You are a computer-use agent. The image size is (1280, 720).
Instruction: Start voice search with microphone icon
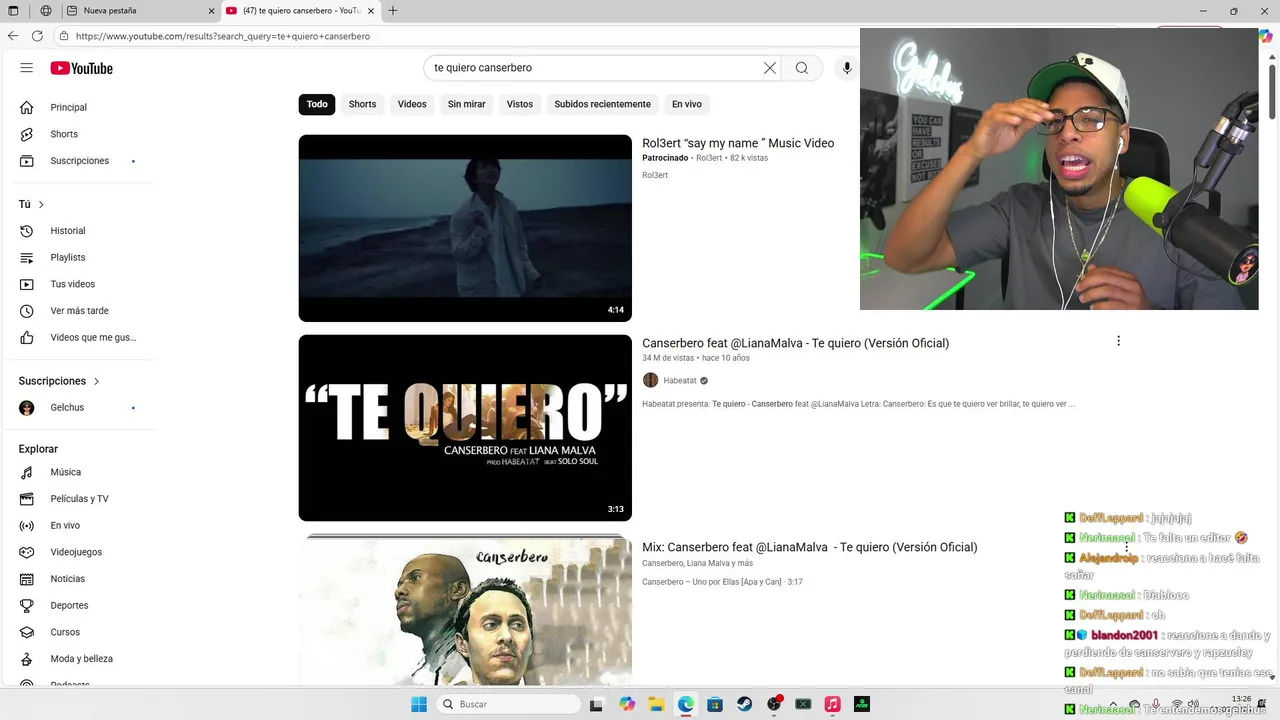847,68
